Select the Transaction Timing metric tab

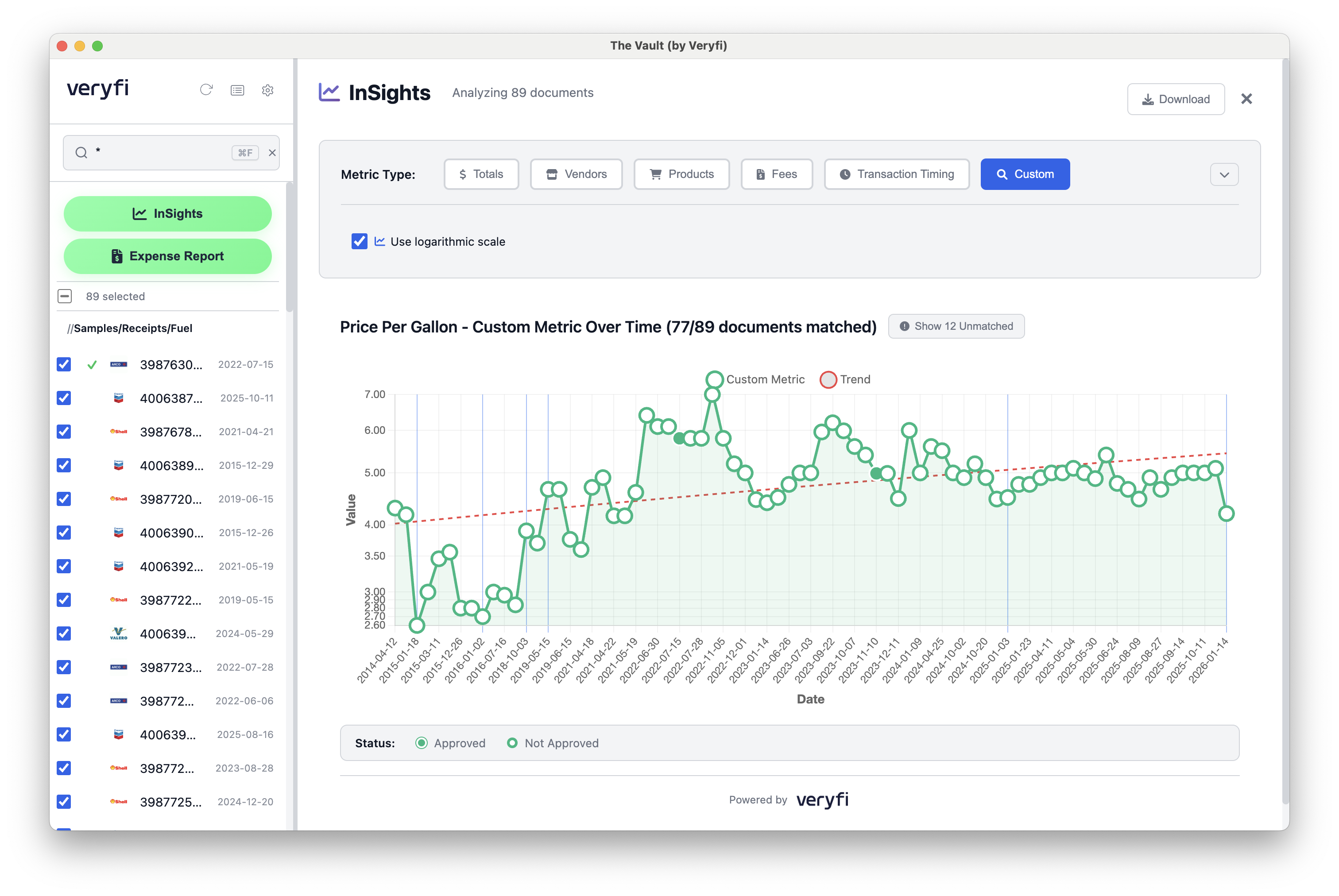tap(896, 174)
